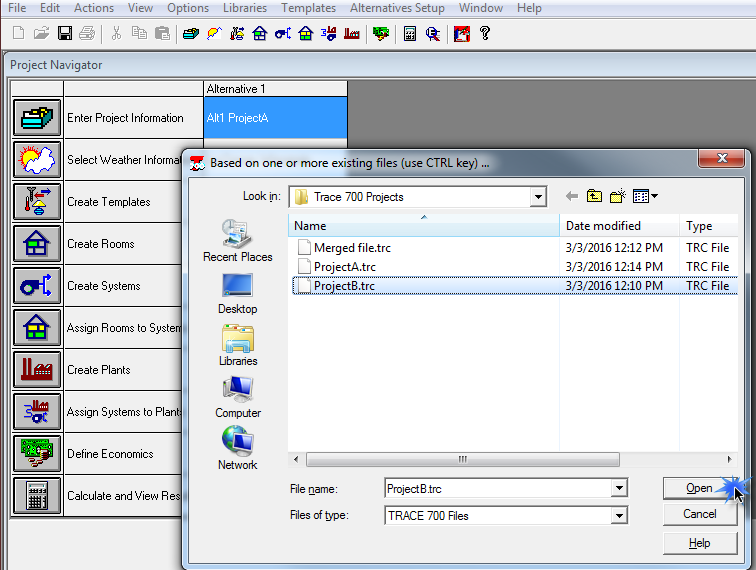The image size is (756, 570).
Task: Expand the Look in folder dropdown
Action: click(538, 197)
